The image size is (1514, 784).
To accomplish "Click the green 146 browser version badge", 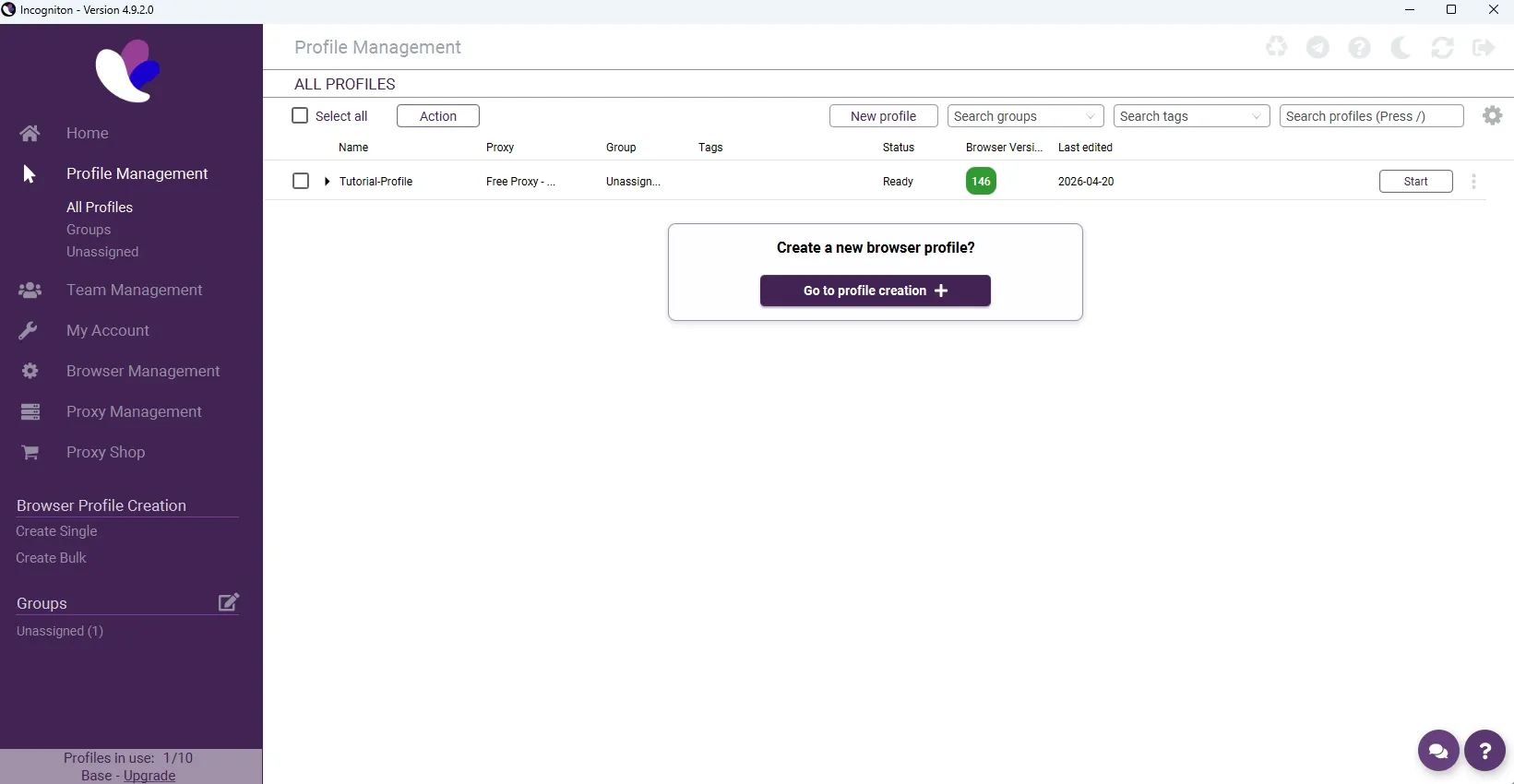I will (981, 182).
